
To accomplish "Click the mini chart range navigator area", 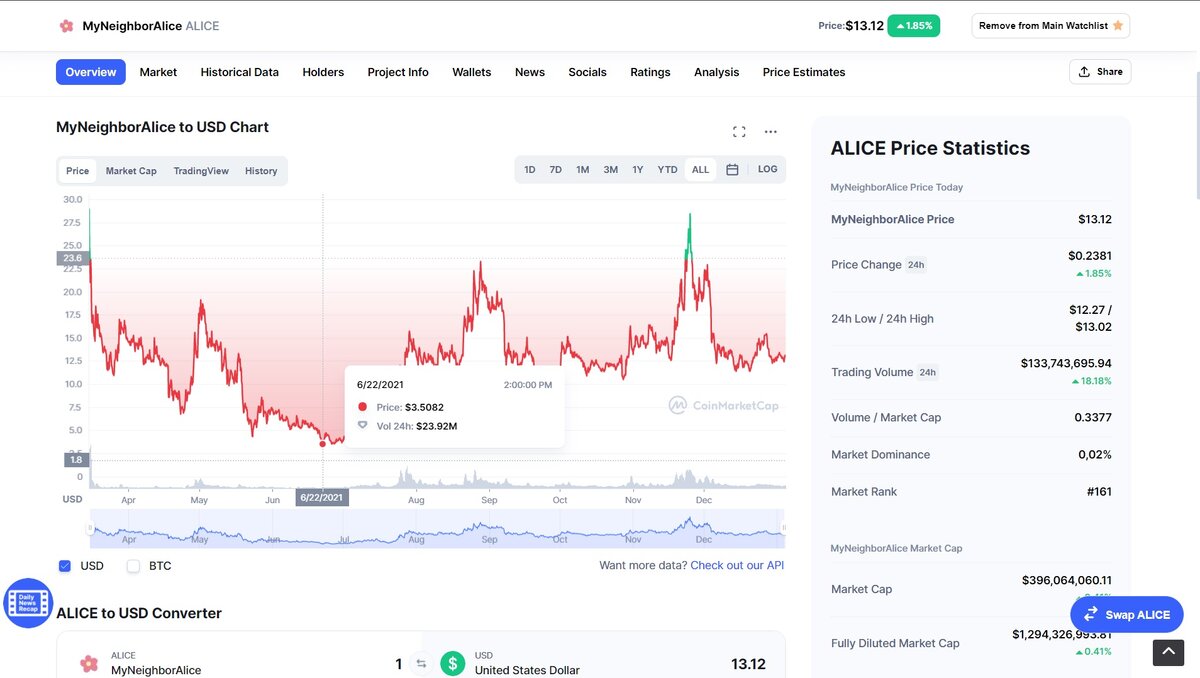I will pos(438,528).
